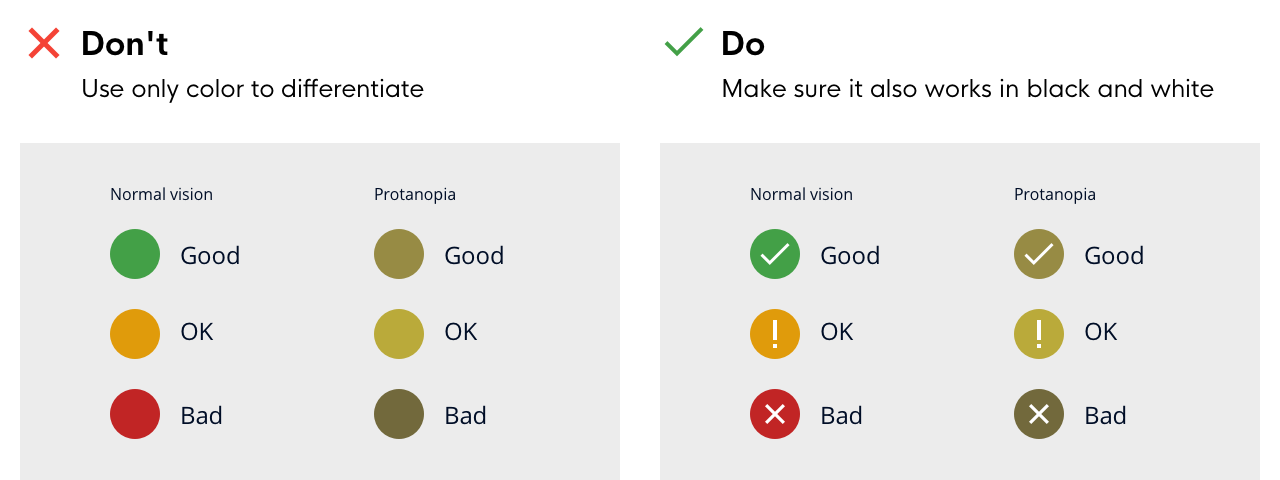Screen dimensions: 1280x480
Task: Select the green checkmark Good icon under Normal vision
Action: [775, 254]
